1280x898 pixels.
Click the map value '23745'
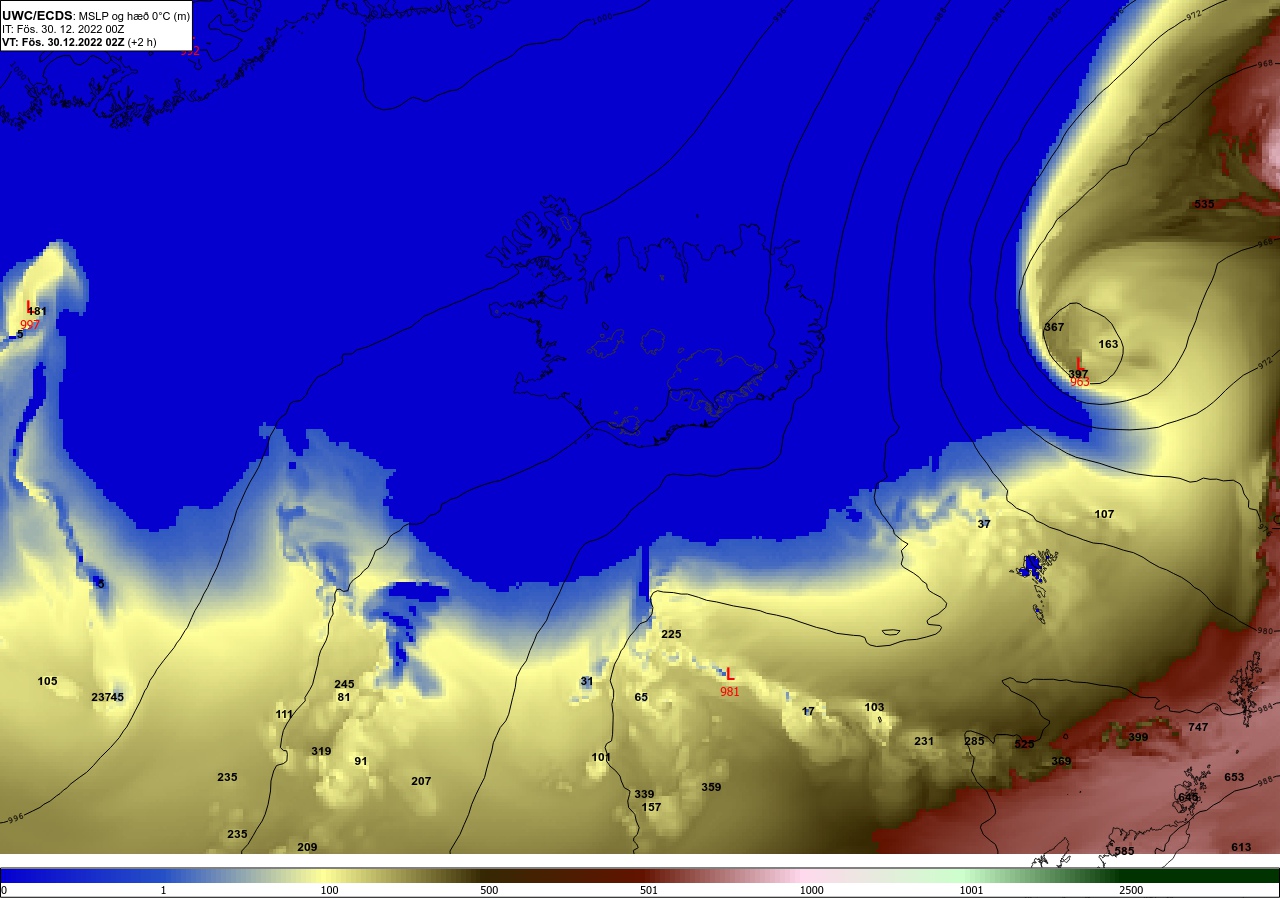(107, 697)
